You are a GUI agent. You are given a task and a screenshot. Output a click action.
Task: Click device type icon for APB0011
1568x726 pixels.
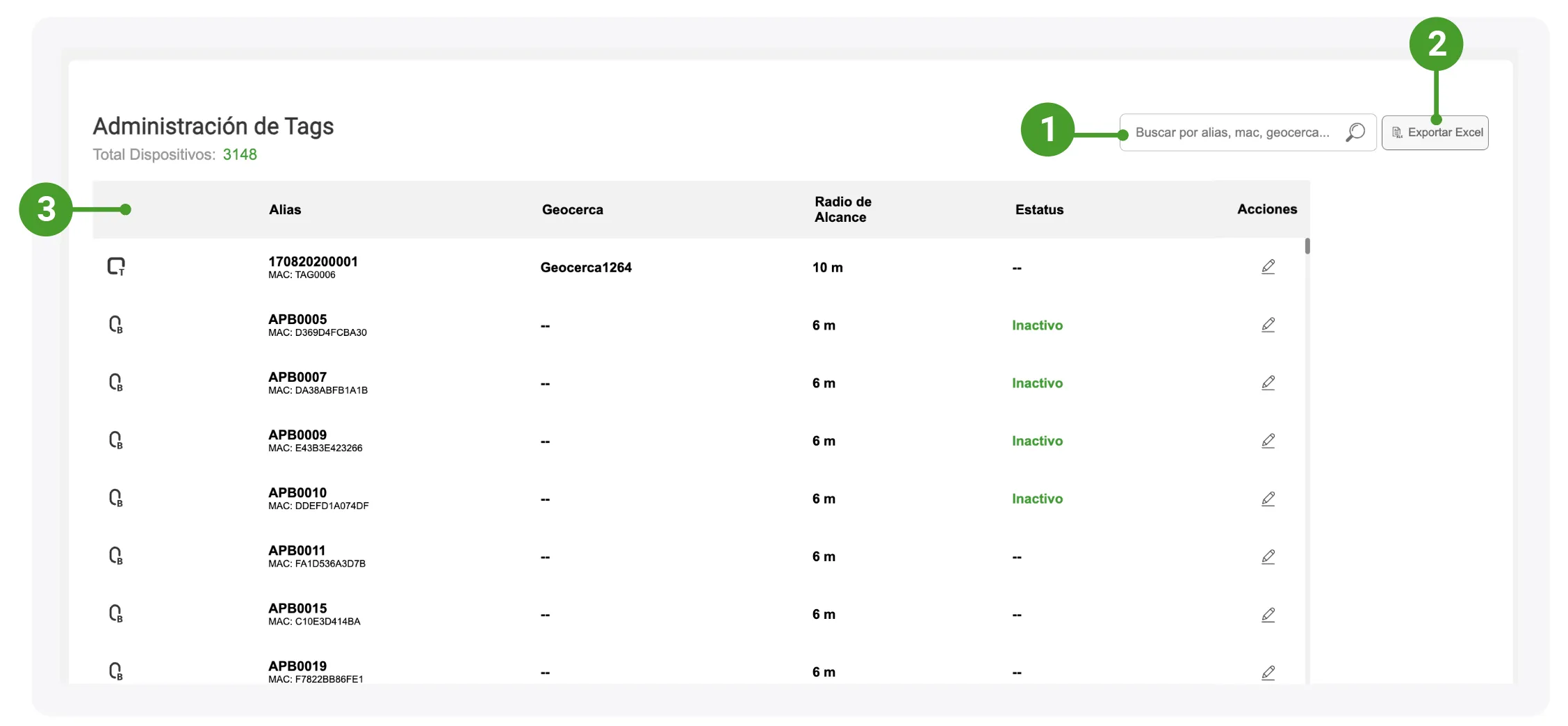(x=116, y=556)
